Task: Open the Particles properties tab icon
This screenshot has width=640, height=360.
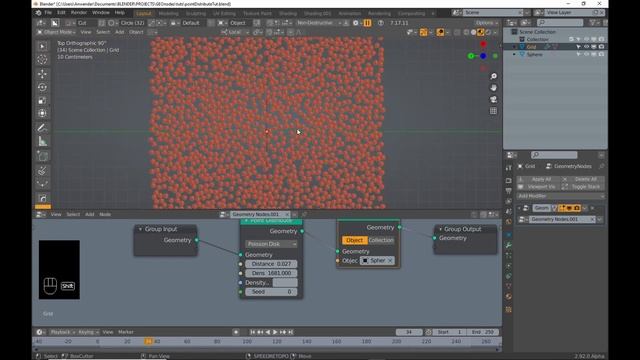Action: [x=509, y=256]
